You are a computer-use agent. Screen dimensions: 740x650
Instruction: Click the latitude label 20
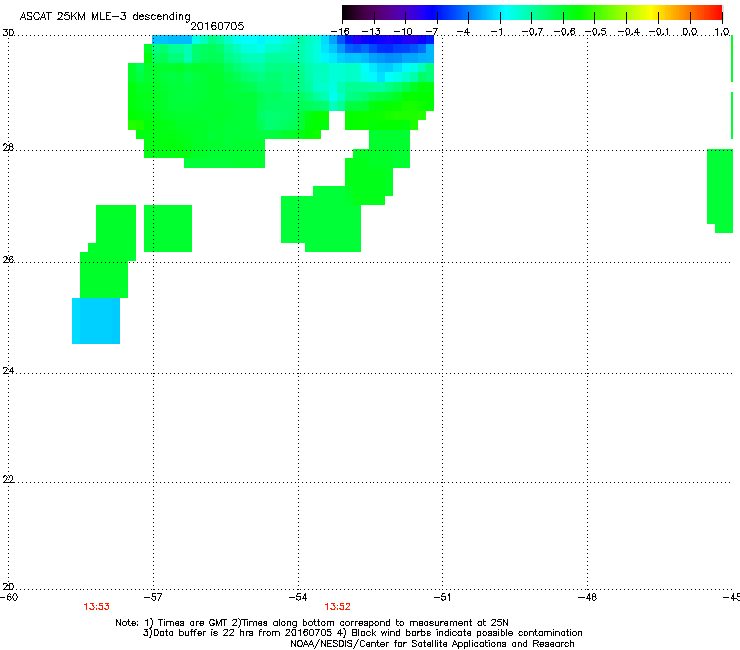[x=8, y=587]
